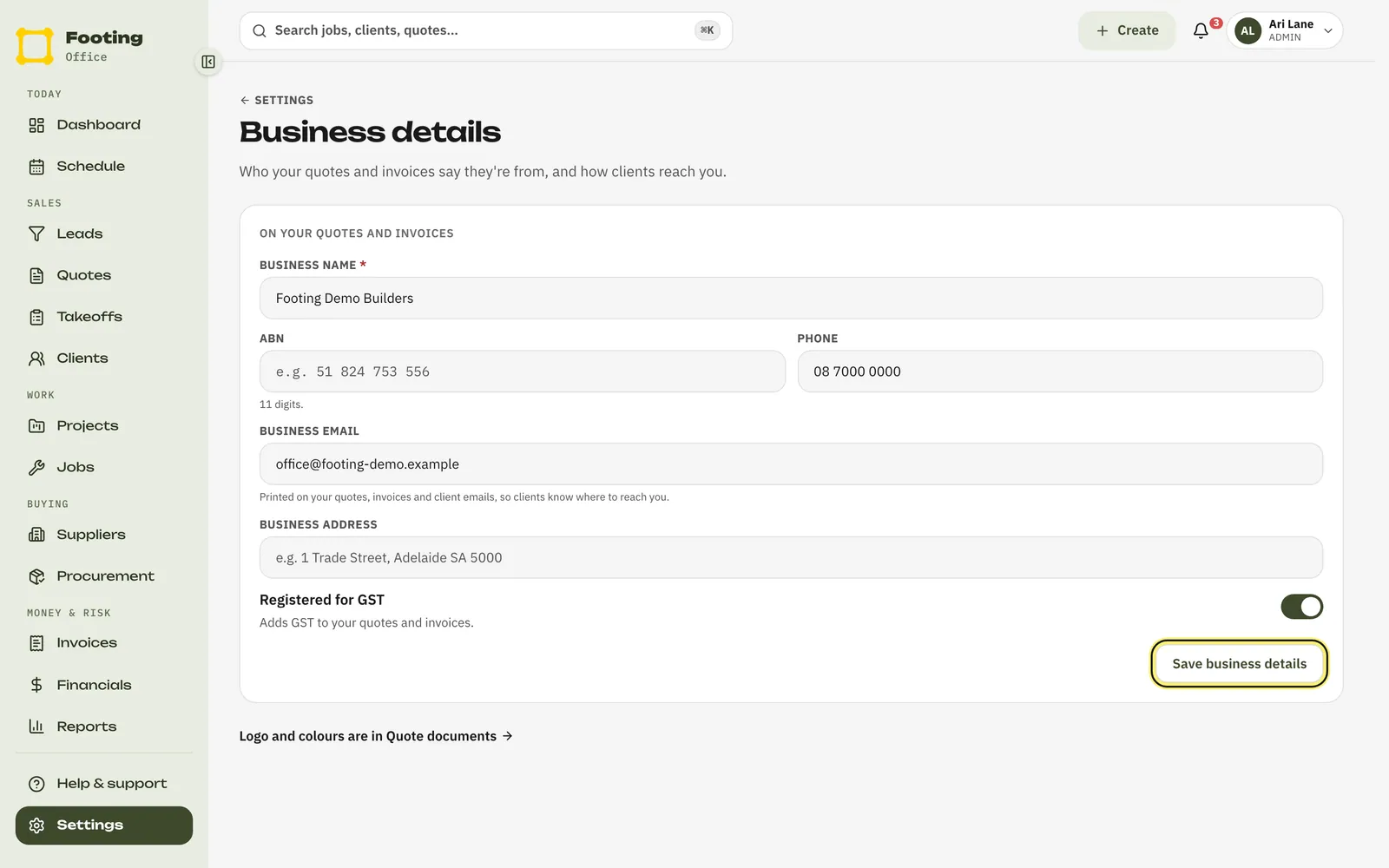The height and width of the screenshot is (868, 1389).
Task: Go to Leads funnel icon
Action: [36, 234]
